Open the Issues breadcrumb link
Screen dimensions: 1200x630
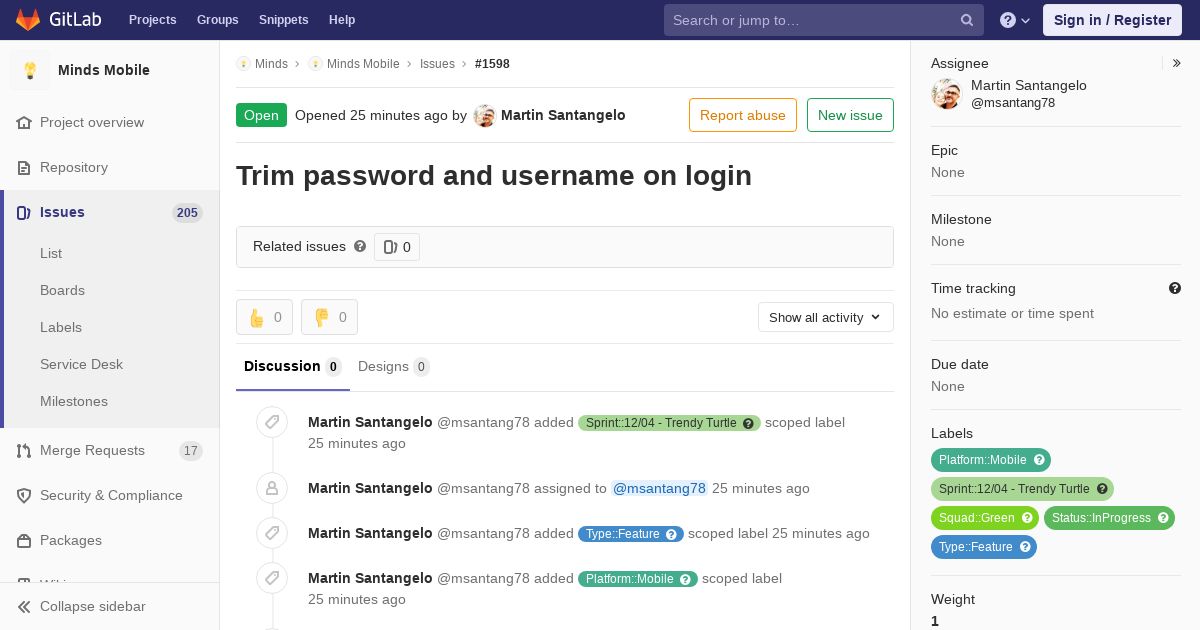click(x=437, y=64)
